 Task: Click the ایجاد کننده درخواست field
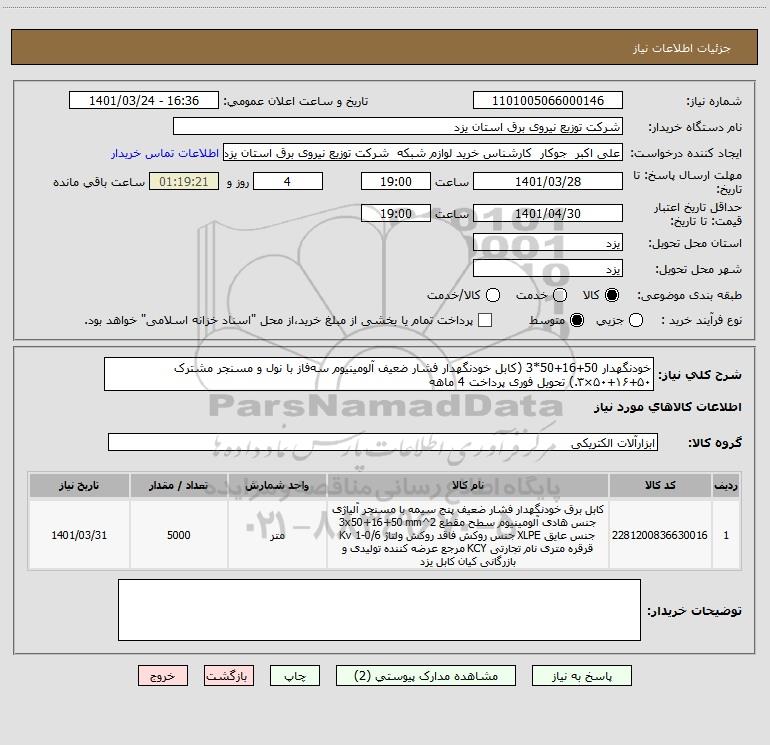(423, 152)
